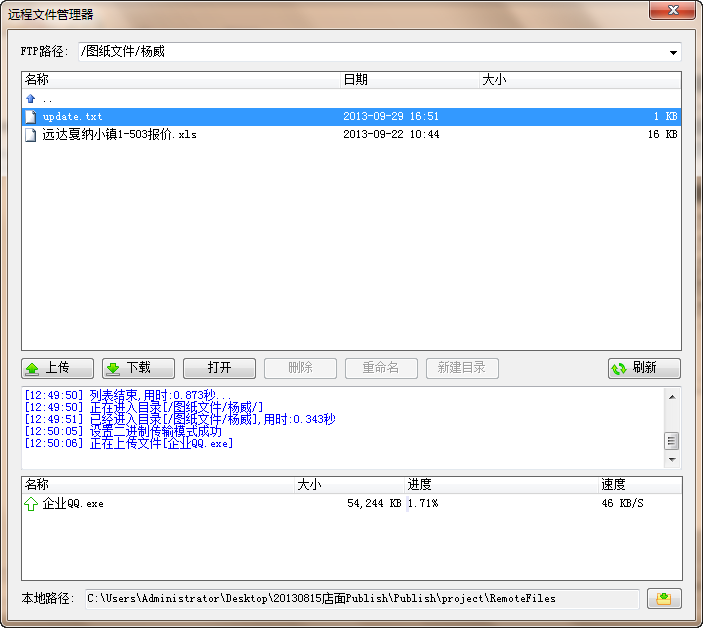Viewport: 703px width, 628px height.
Task: Click the 打开 open button
Action: [219, 368]
